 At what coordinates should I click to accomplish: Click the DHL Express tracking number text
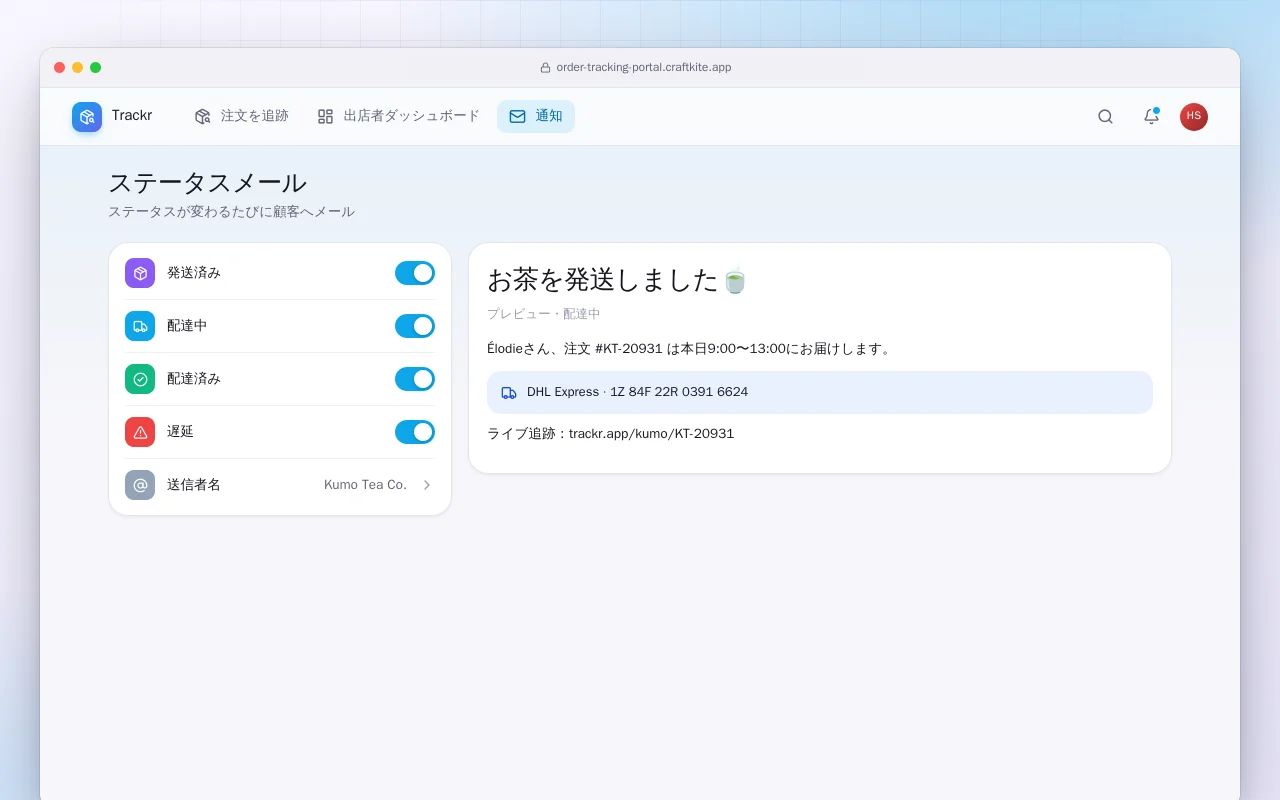[637, 392]
